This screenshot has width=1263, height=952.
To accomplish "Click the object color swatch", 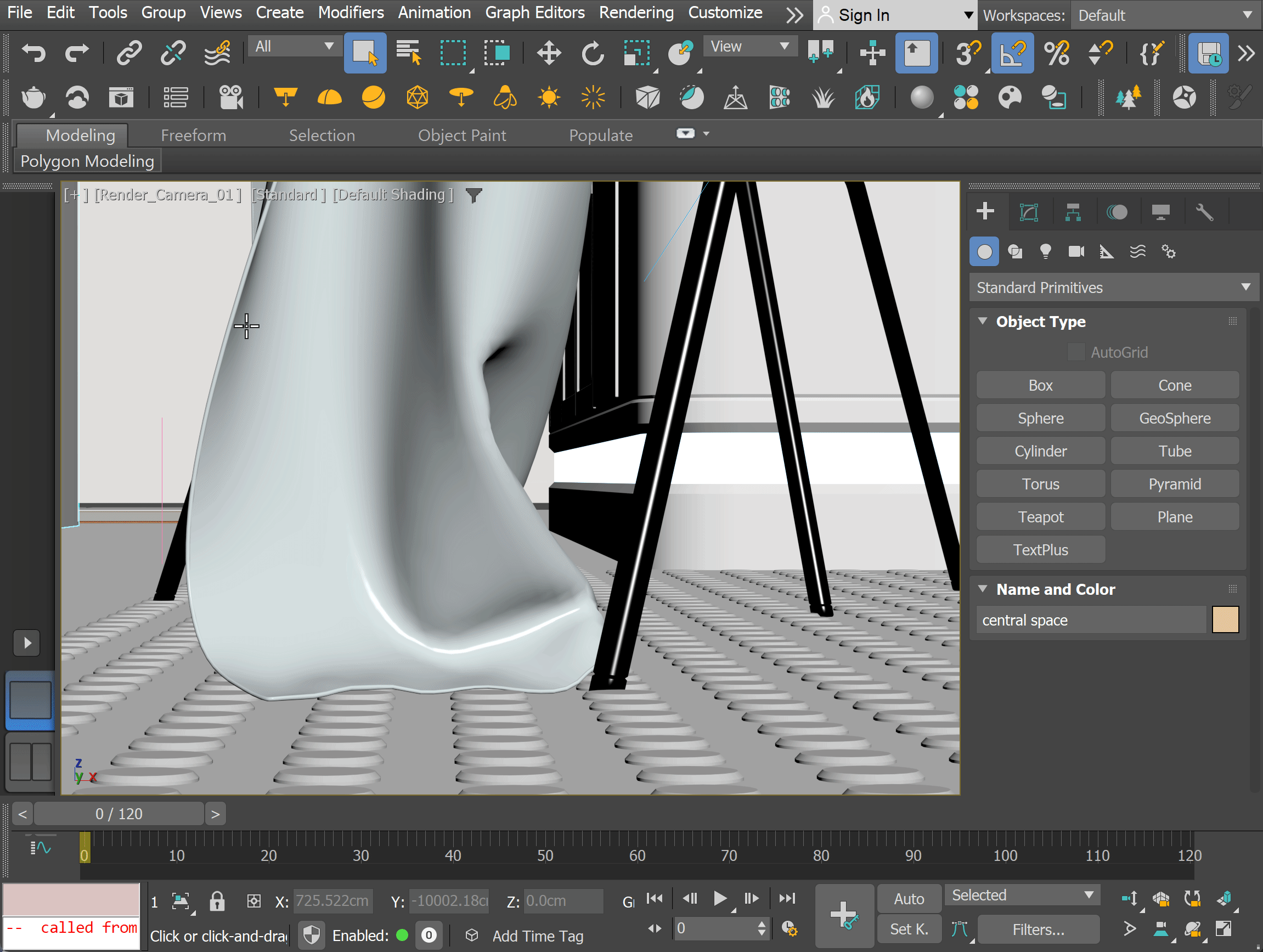I will point(1225,619).
